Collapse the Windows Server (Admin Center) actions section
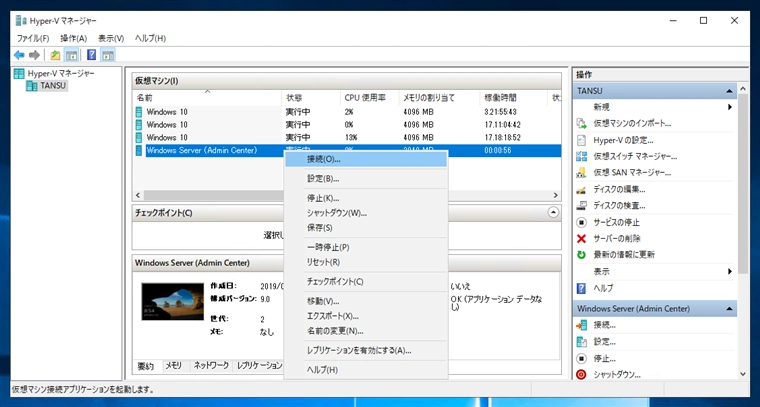The image size is (760, 407). (x=729, y=309)
